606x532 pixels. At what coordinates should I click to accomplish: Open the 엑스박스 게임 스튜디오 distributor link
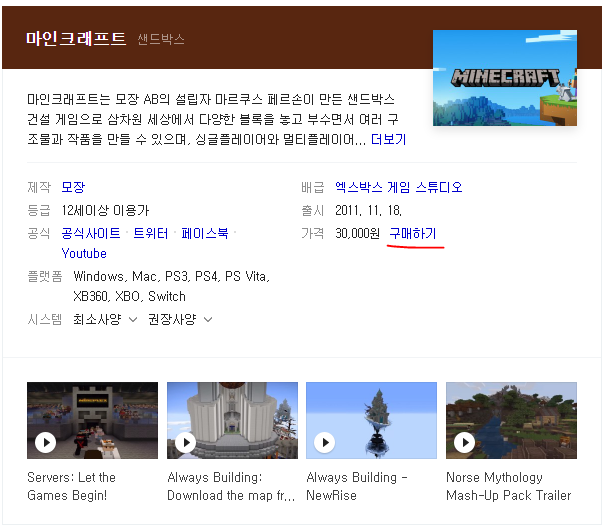point(398,187)
